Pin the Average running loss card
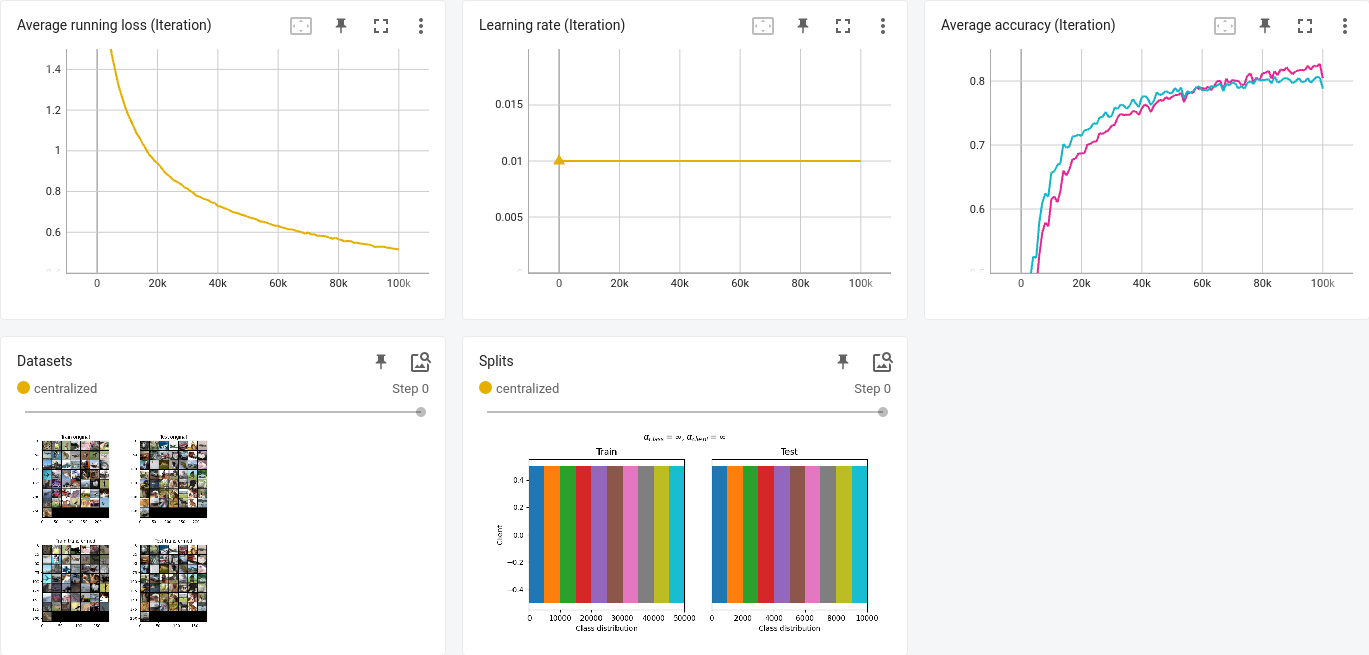The image size is (1369, 655). tap(341, 26)
